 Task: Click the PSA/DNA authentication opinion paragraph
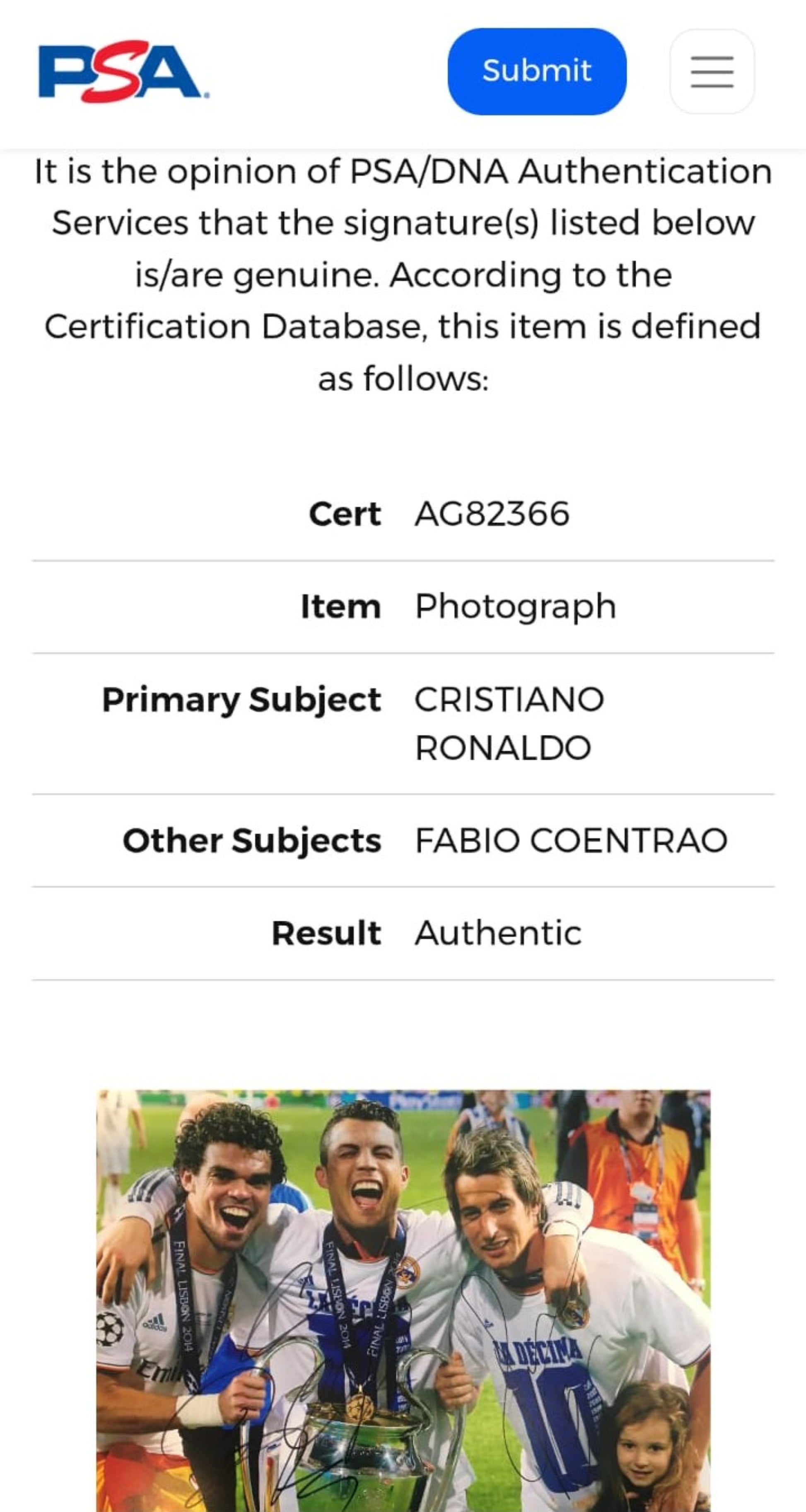[x=403, y=274]
